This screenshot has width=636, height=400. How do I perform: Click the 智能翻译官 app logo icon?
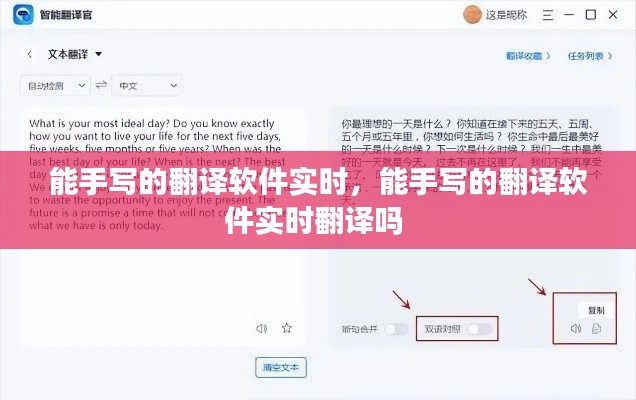click(x=23, y=15)
